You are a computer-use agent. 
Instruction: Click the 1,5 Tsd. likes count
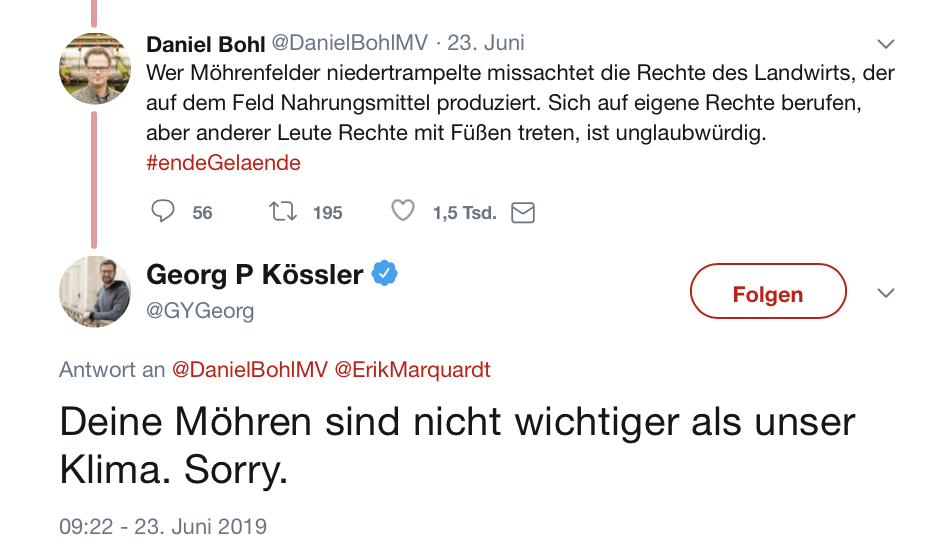(464, 213)
